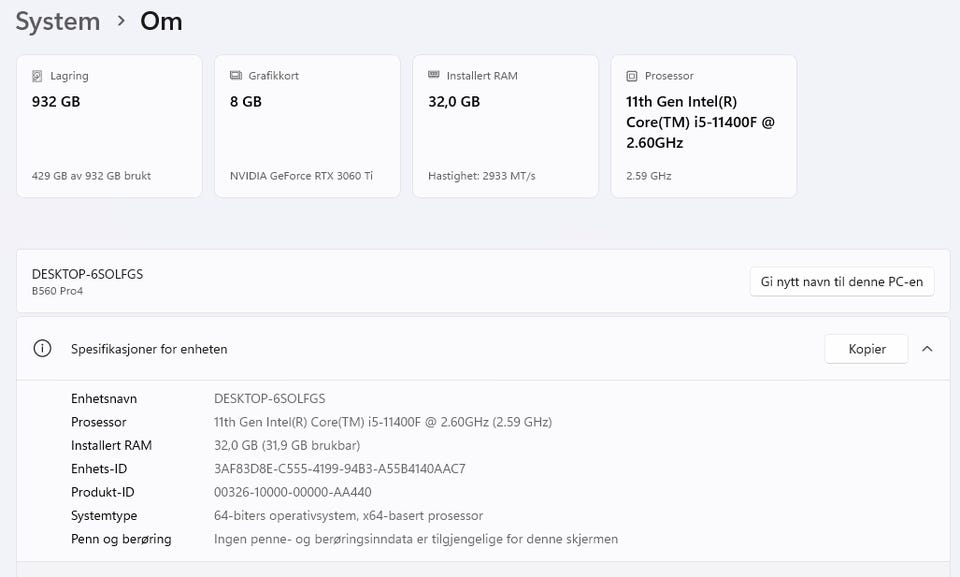Click the NVIDIA GeForce RTX 3060 Ti label
Viewport: 960px width, 577px height.
pyautogui.click(x=301, y=176)
